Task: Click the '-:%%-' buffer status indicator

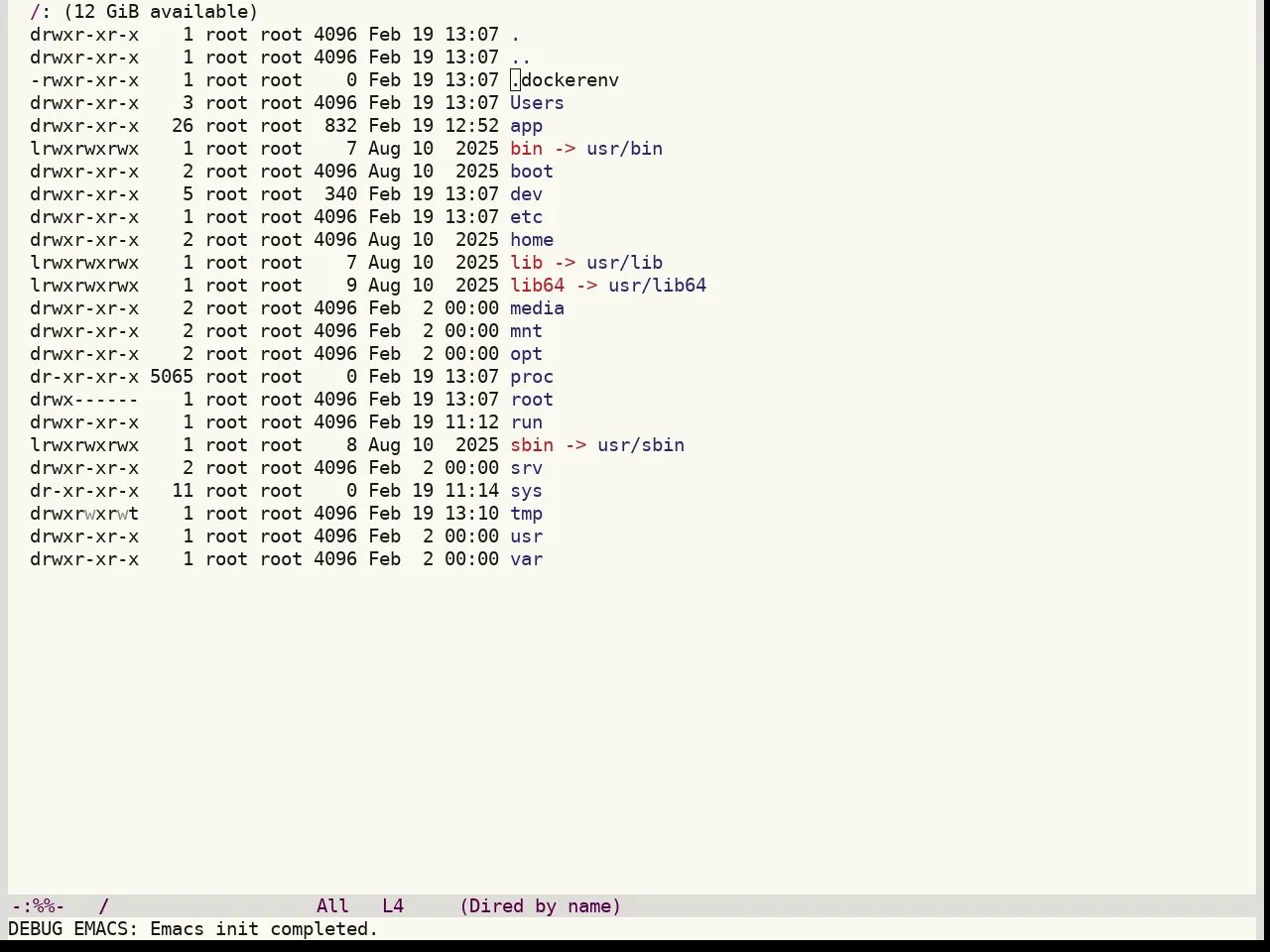Action: coord(38,906)
